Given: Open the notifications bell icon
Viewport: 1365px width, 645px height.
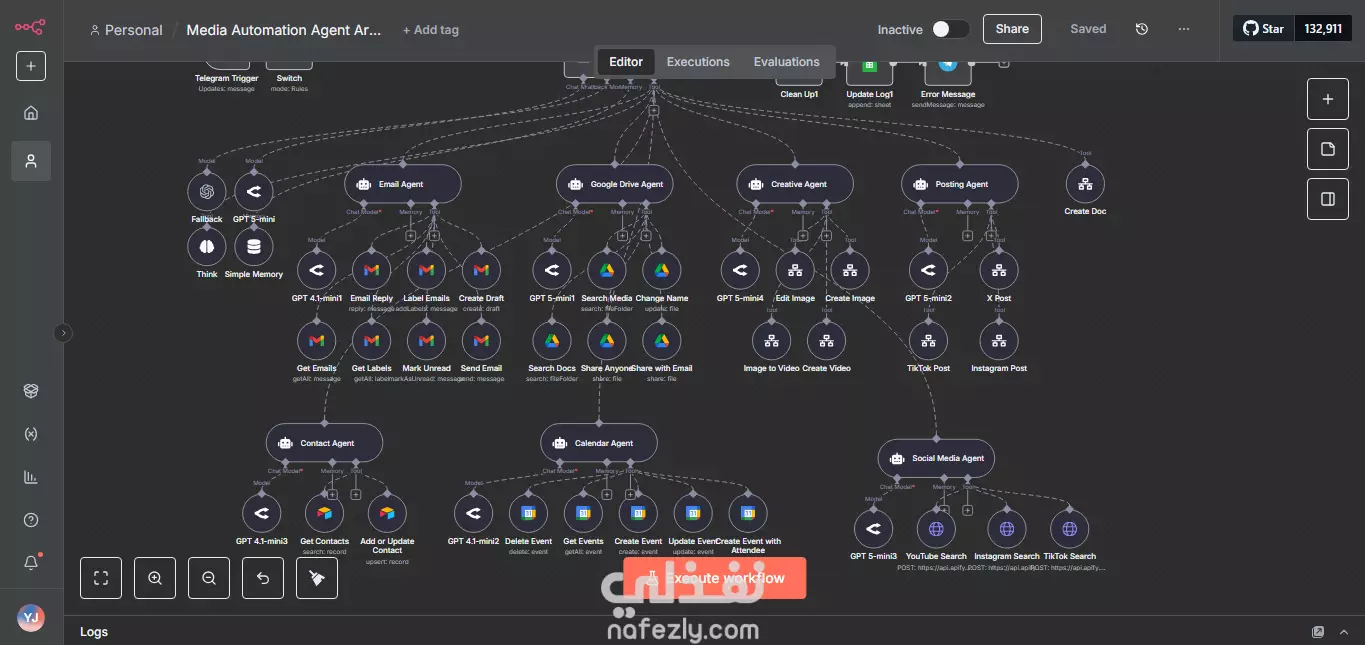Looking at the screenshot, I should point(31,563).
